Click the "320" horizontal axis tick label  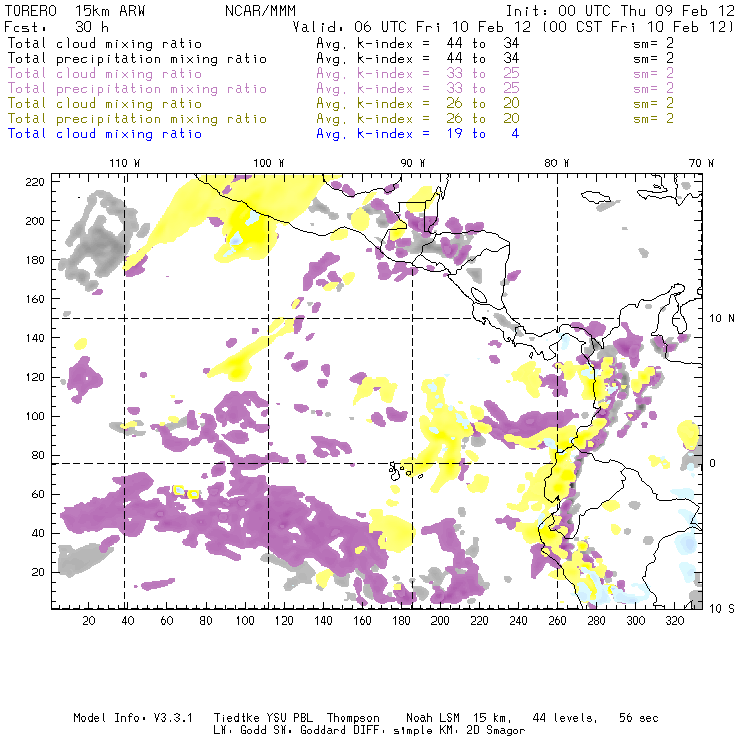674,621
